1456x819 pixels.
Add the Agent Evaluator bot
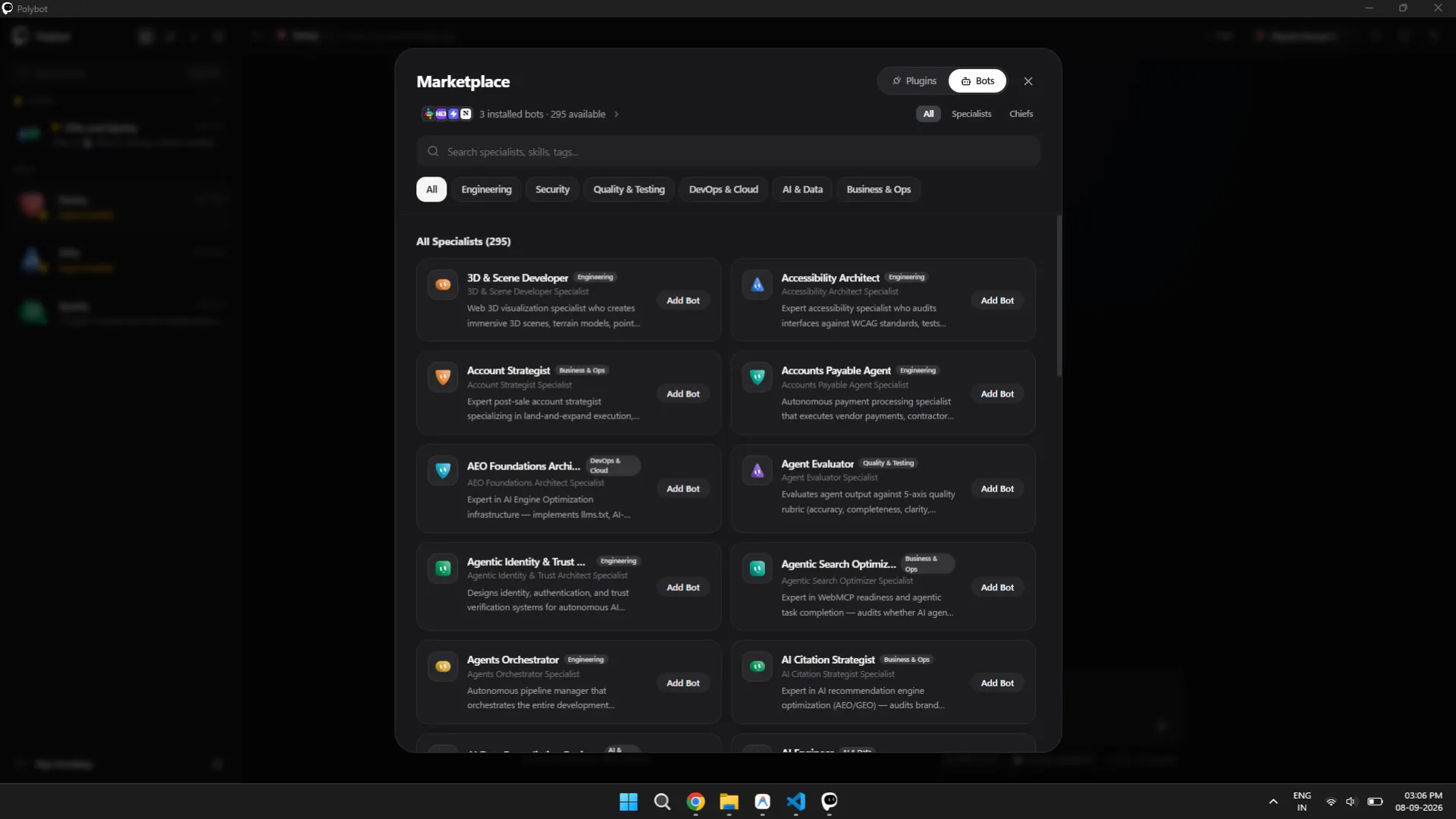(997, 489)
